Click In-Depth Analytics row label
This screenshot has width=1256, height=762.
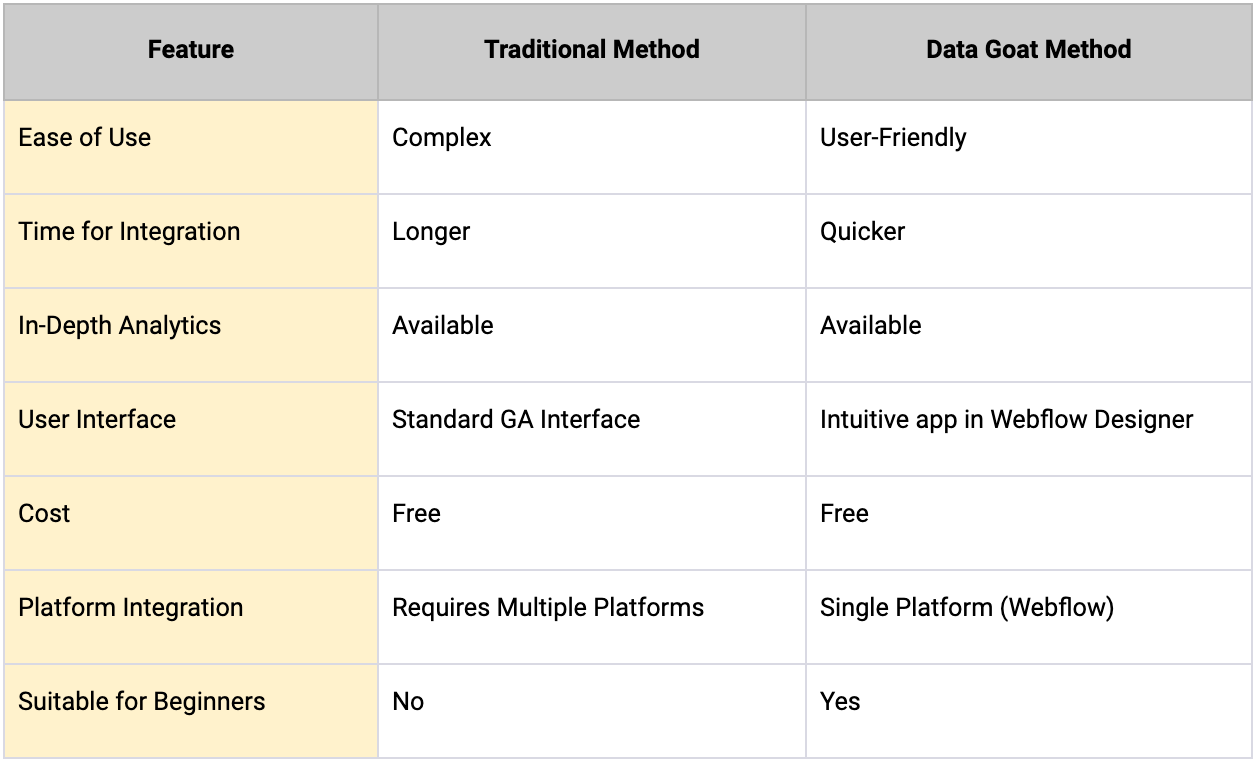[x=119, y=326]
